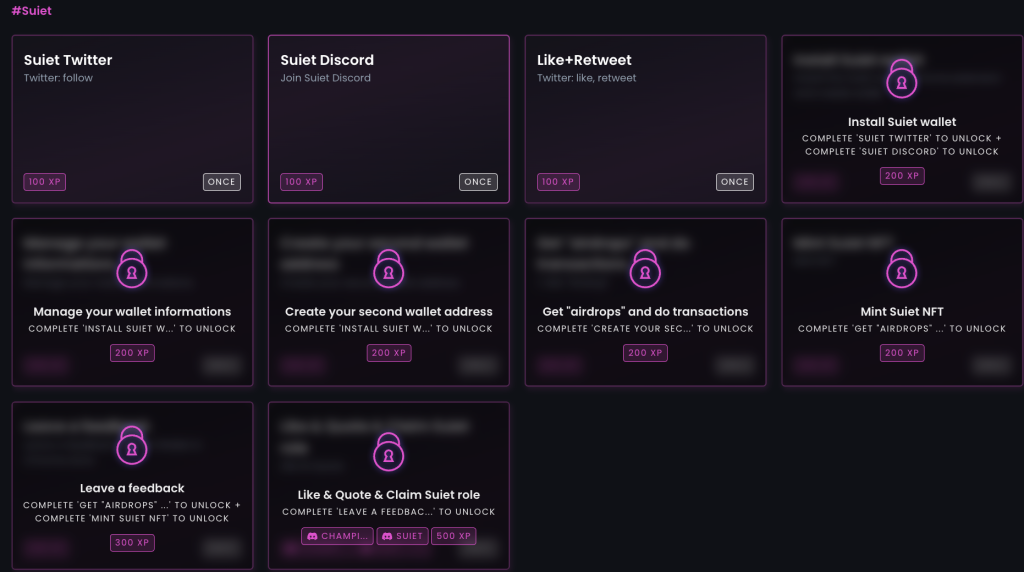Click the lock icon on Create your second wallet address

pyautogui.click(x=389, y=268)
